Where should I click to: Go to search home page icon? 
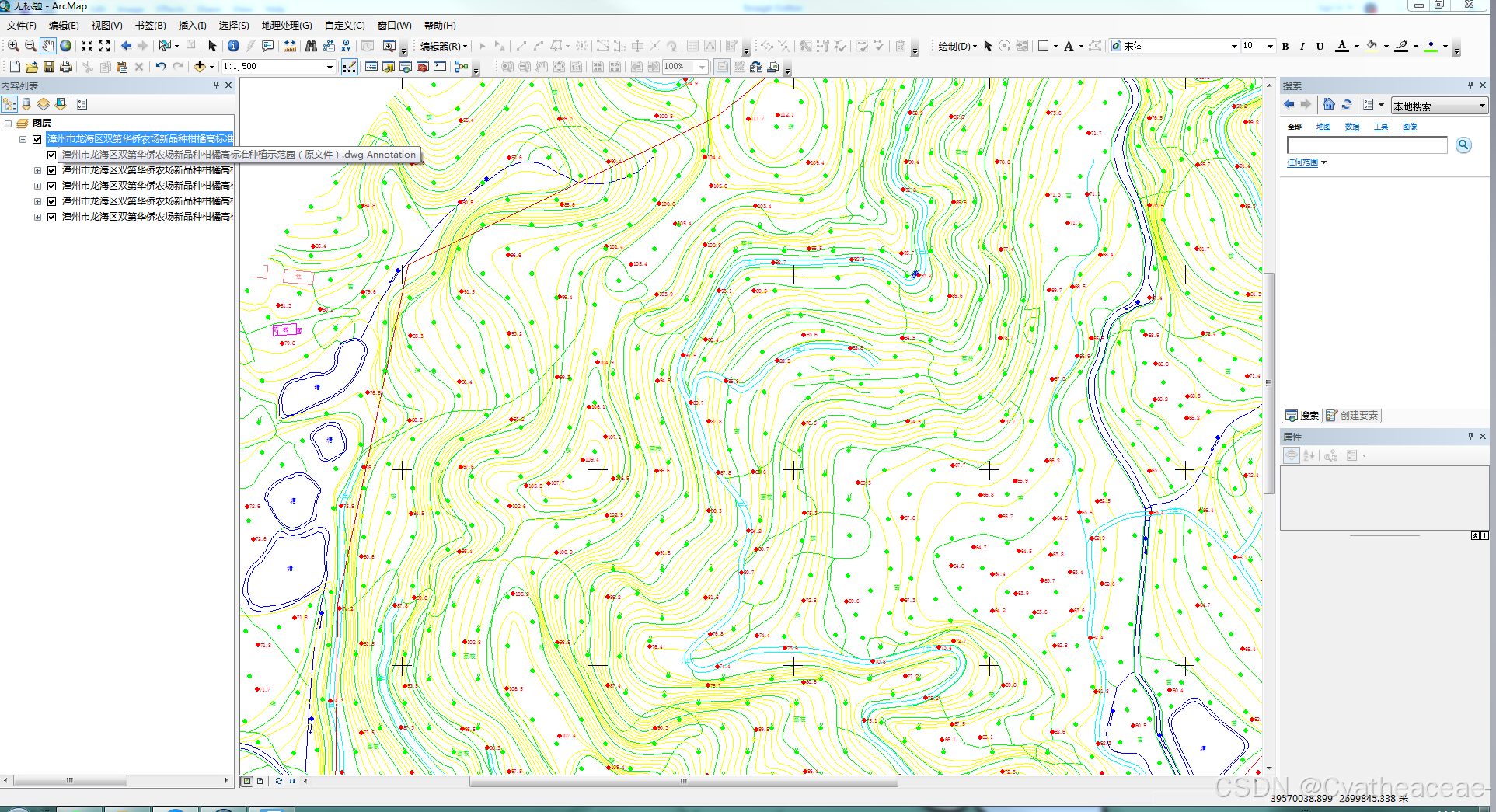tap(1328, 104)
